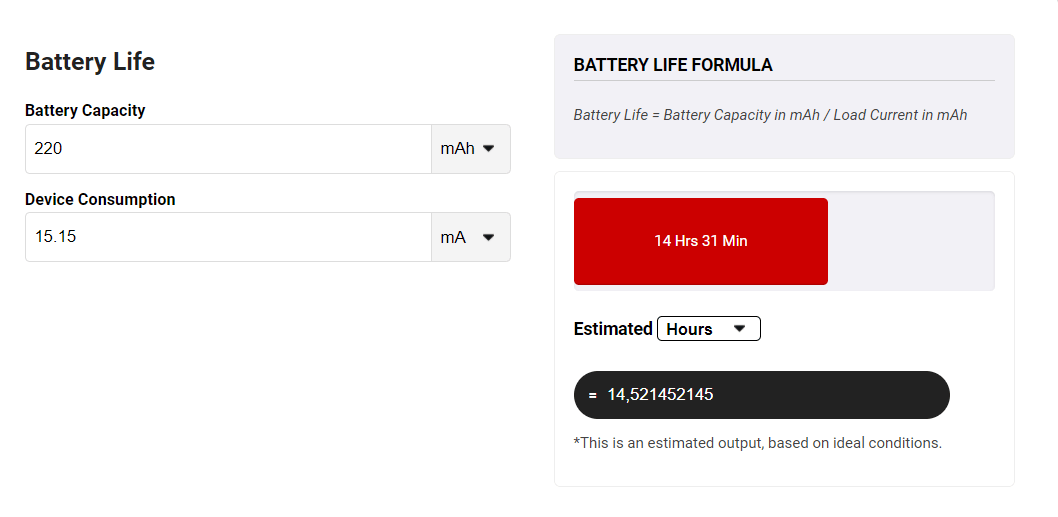1058x517 pixels.
Task: Click the estimated output disclaimer text
Action: pyautogui.click(x=757, y=442)
